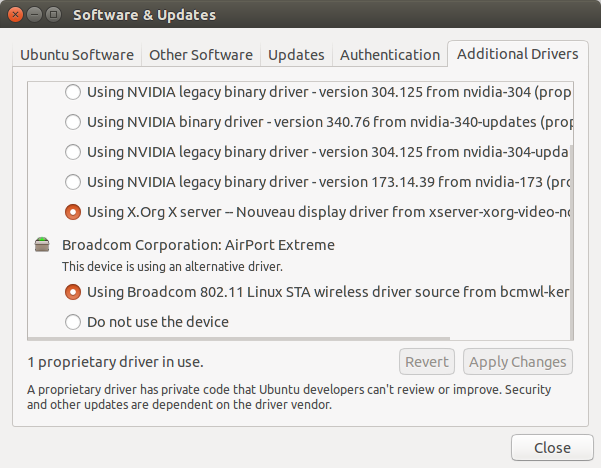The image size is (601, 468).
Task: Click the proprietary driver explanation paragraph
Action: 289,397
